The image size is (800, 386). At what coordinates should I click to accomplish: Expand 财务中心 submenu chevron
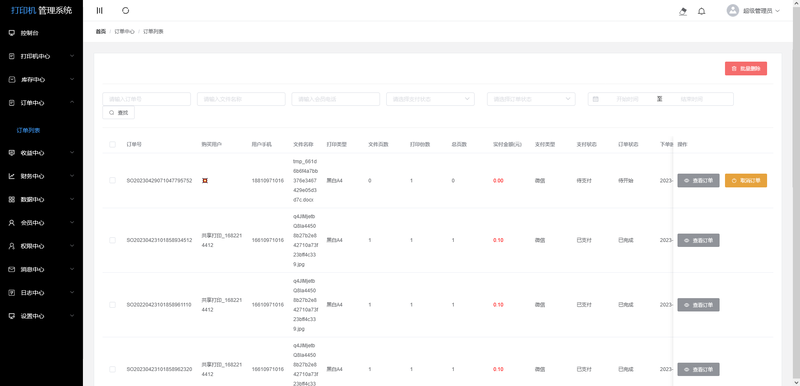(72, 176)
